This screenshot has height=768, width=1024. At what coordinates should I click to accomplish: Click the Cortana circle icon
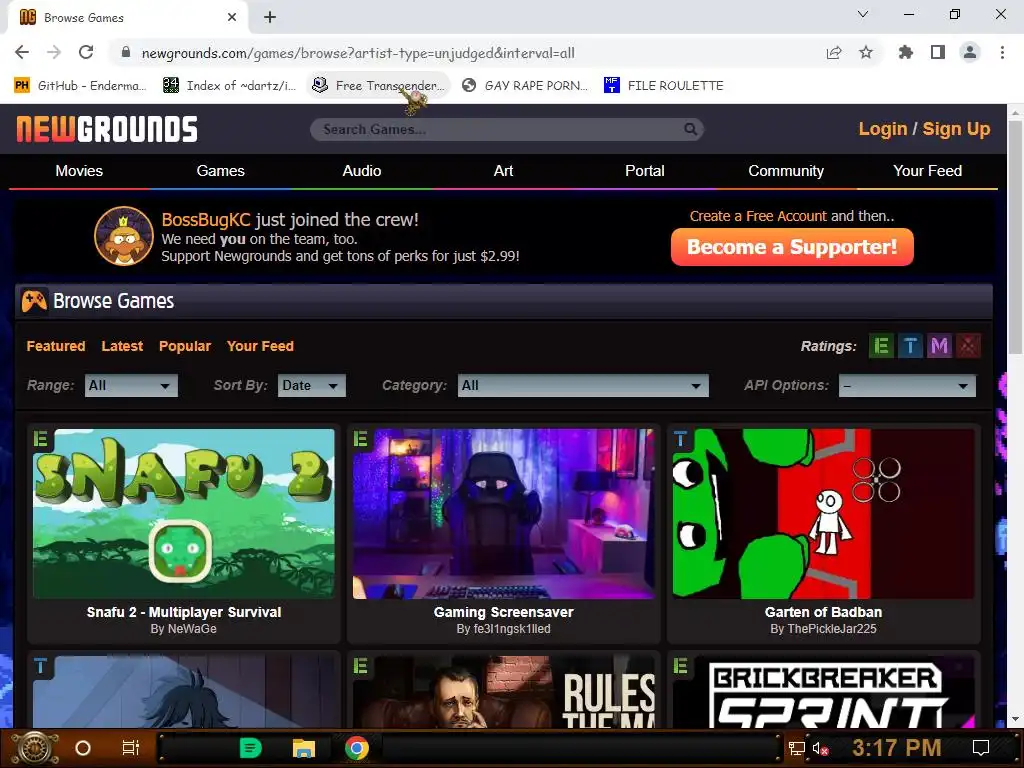click(x=83, y=748)
